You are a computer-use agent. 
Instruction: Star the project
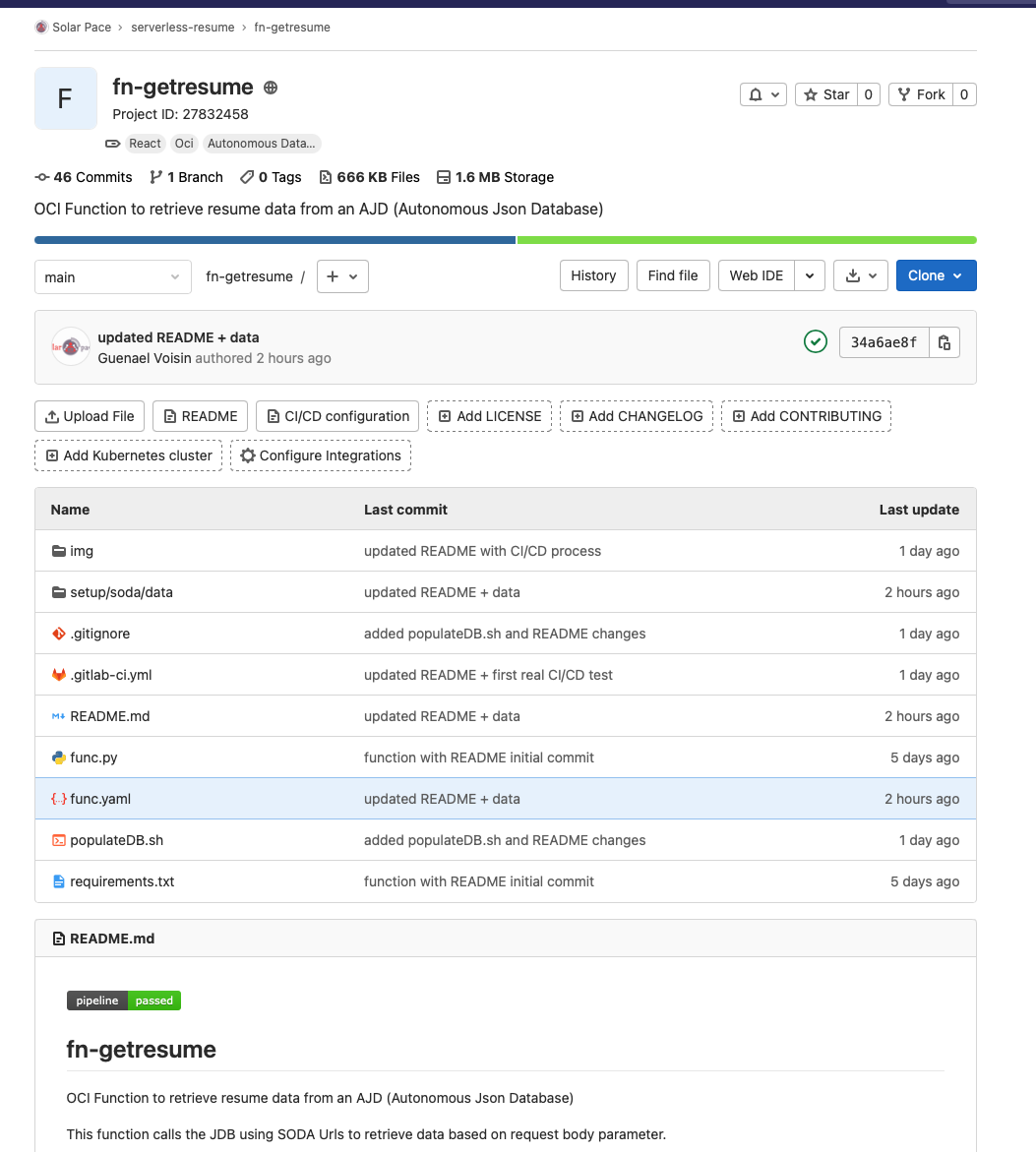826,94
